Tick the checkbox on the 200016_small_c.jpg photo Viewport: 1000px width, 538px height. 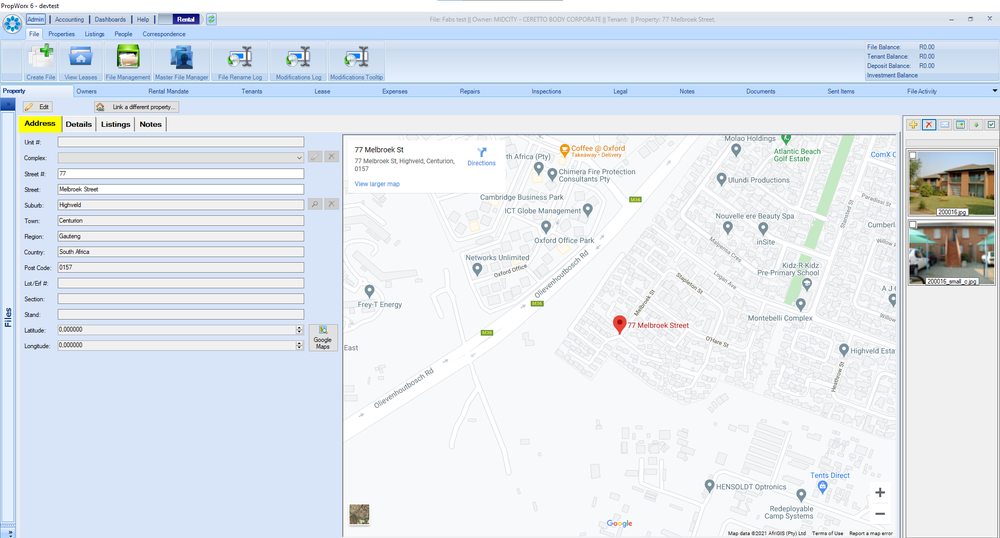(913, 224)
